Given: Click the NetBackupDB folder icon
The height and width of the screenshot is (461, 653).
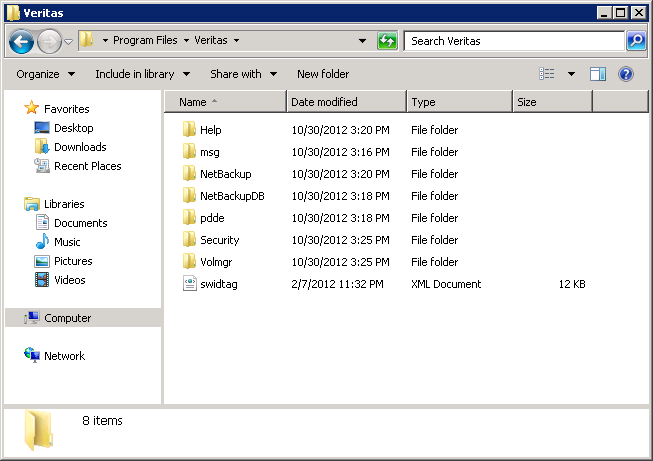Looking at the screenshot, I should click(x=189, y=196).
